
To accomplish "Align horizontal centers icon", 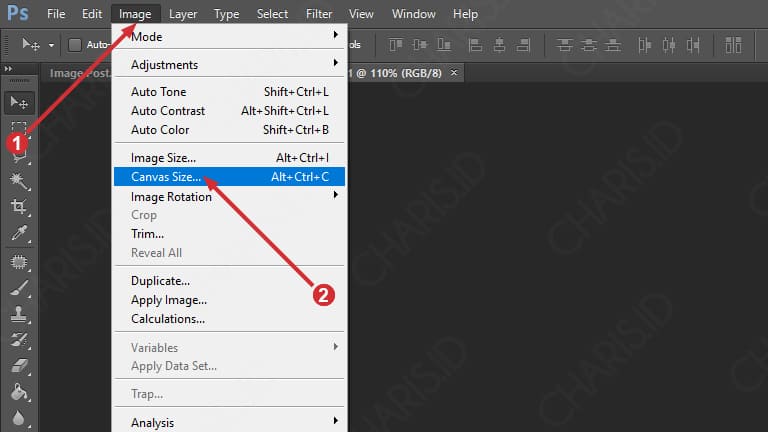I will (499, 45).
